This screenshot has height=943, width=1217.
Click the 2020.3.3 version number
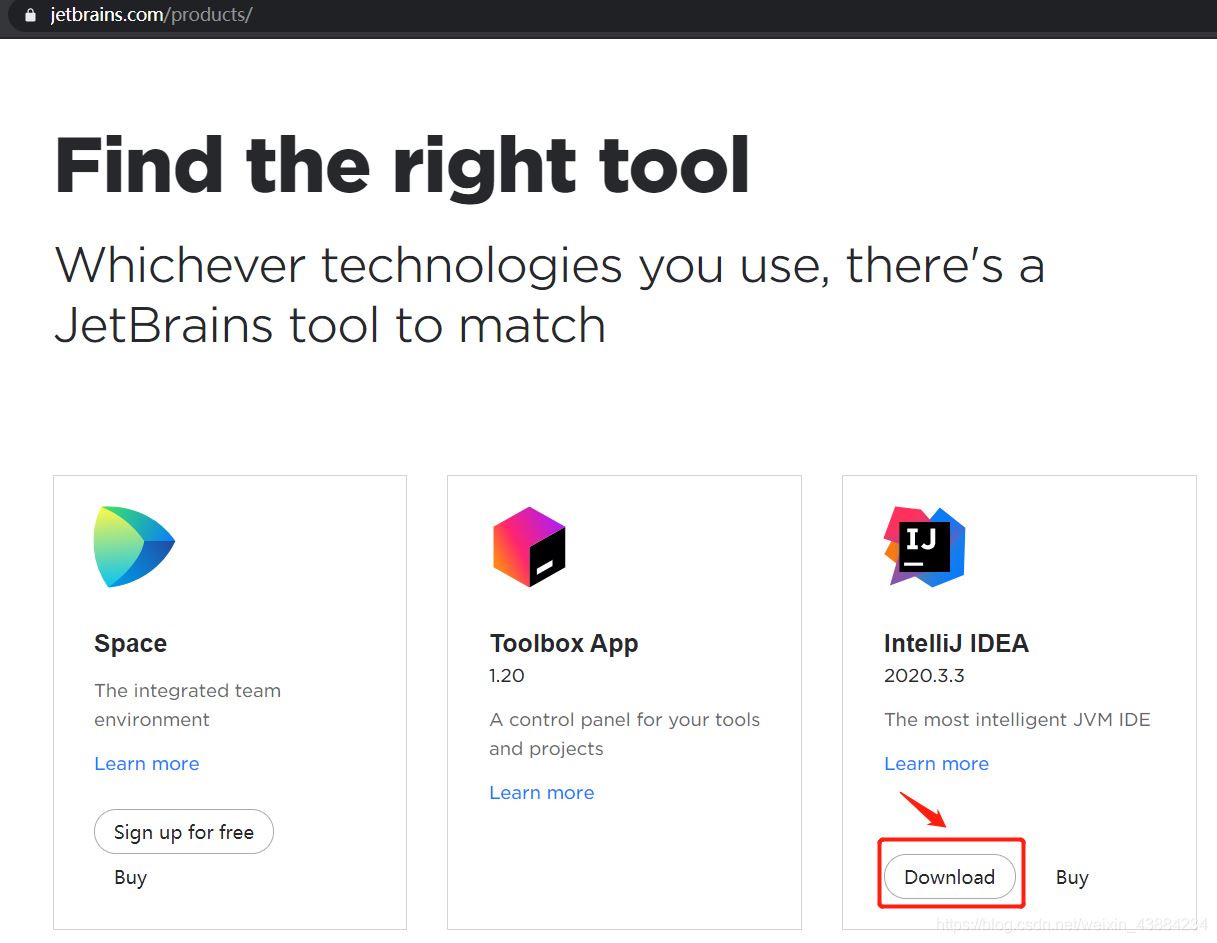[x=924, y=676]
